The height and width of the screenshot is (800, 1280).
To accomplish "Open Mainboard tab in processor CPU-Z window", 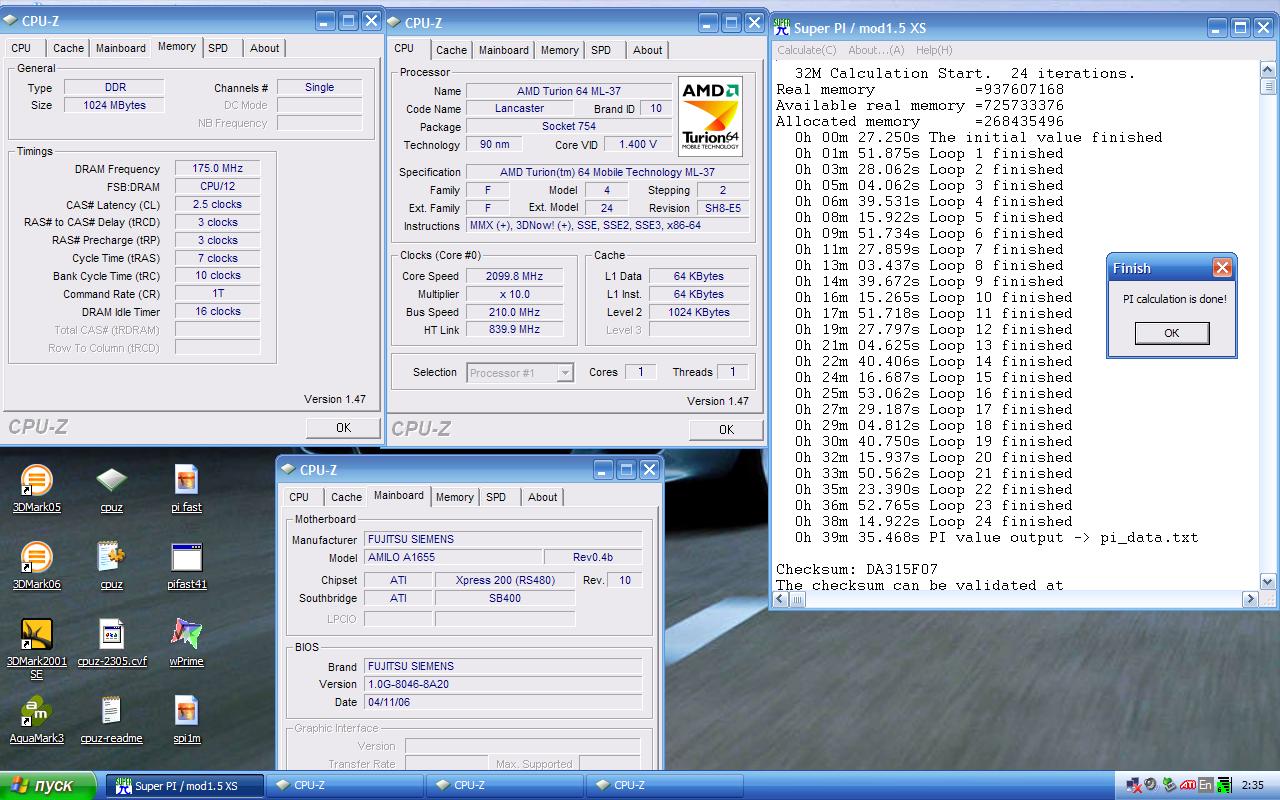I will point(504,50).
